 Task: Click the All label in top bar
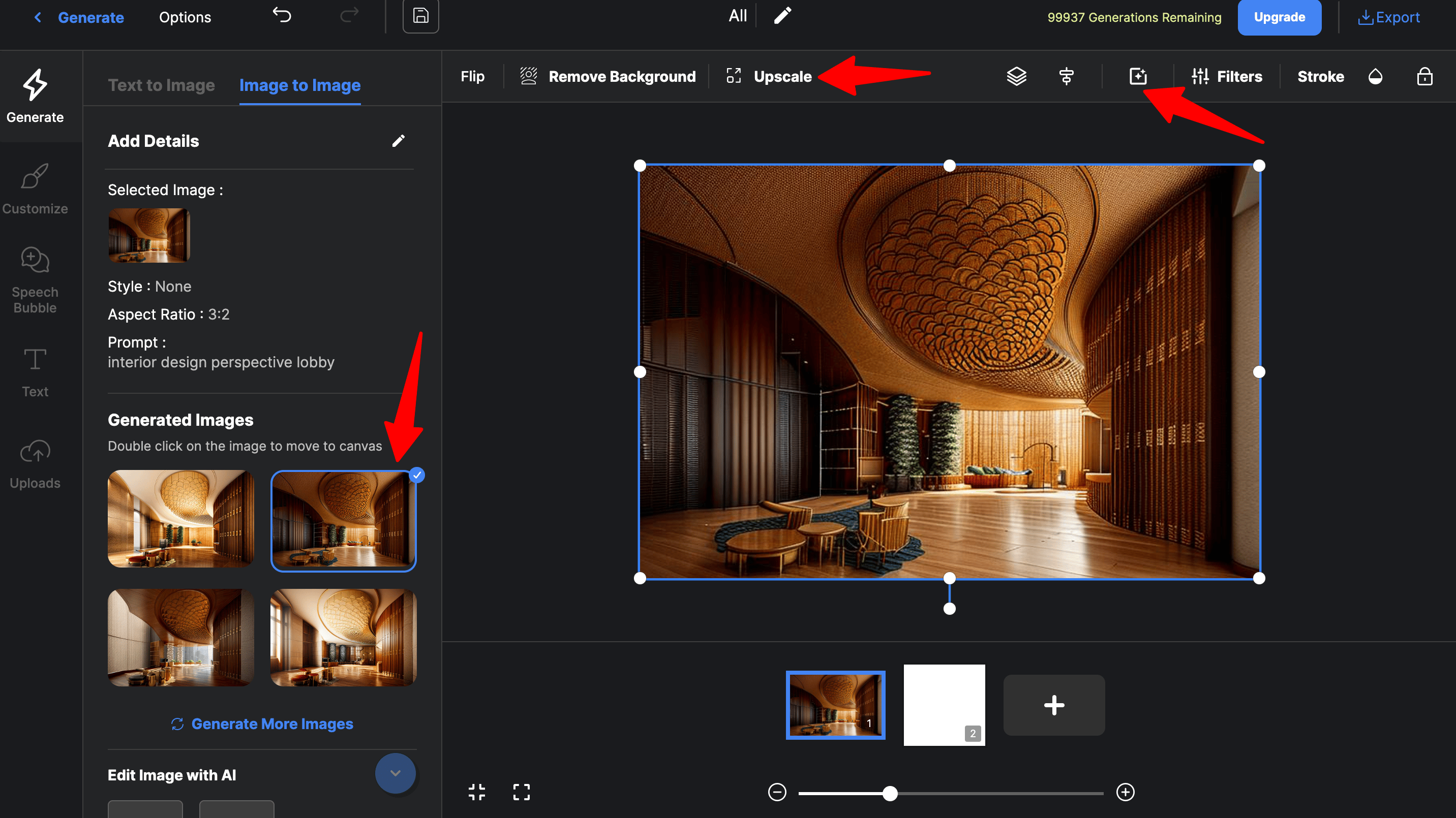(x=738, y=16)
